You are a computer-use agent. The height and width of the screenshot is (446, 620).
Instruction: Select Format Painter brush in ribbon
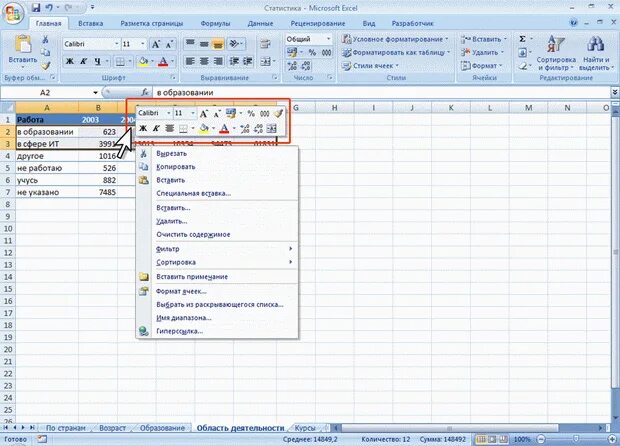[45, 66]
